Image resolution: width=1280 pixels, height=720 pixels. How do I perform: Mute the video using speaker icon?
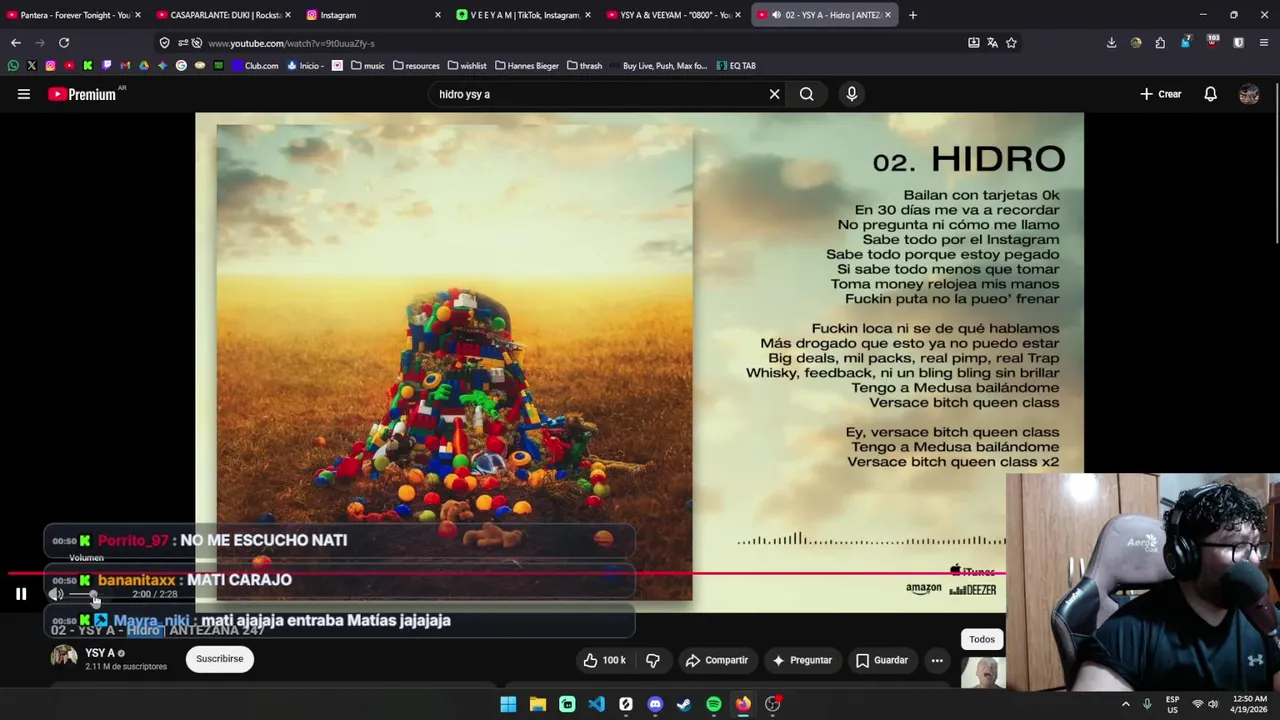(56, 594)
